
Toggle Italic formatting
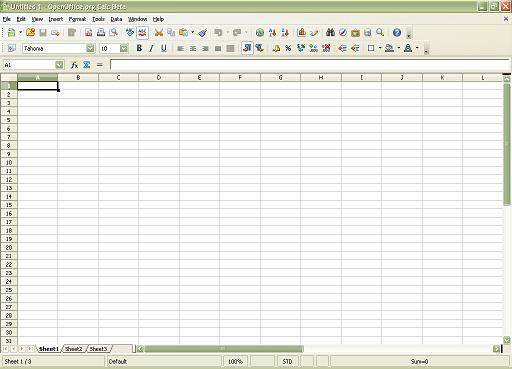point(151,48)
